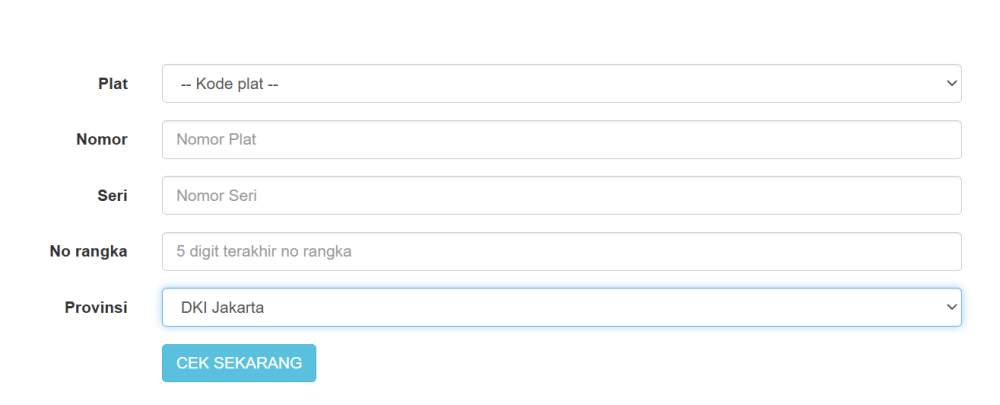The image size is (1000, 405).
Task: Click the "No rangka" field label
Action: tap(89, 252)
